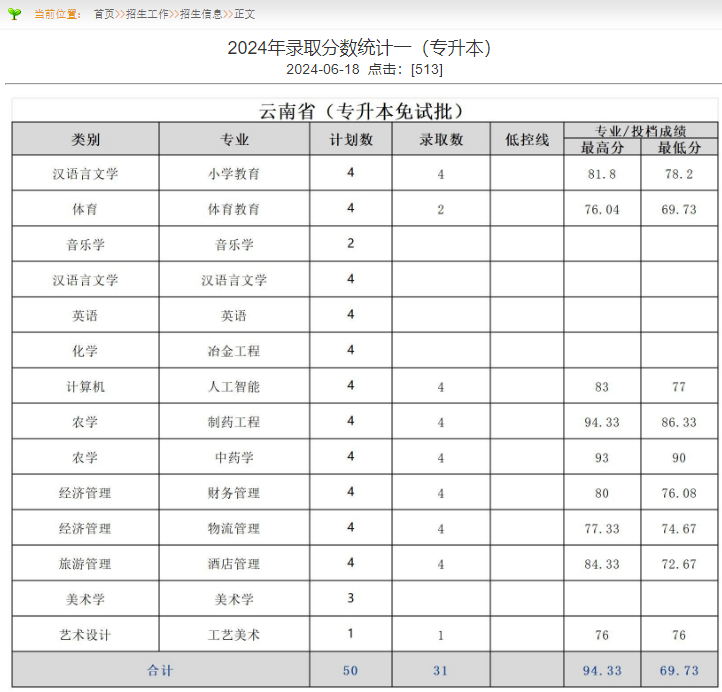
Task: Click the 77.33 score cell
Action: point(602,529)
